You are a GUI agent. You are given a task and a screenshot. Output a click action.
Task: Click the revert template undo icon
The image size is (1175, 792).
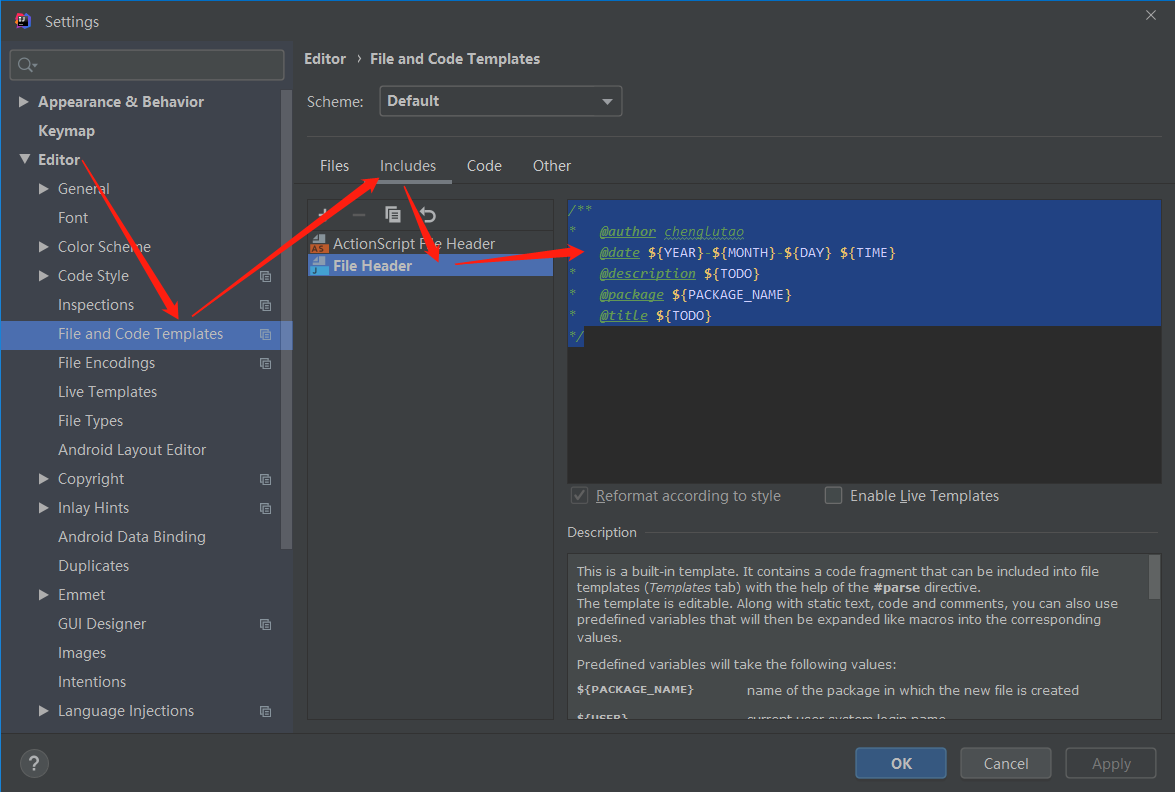[x=427, y=215]
